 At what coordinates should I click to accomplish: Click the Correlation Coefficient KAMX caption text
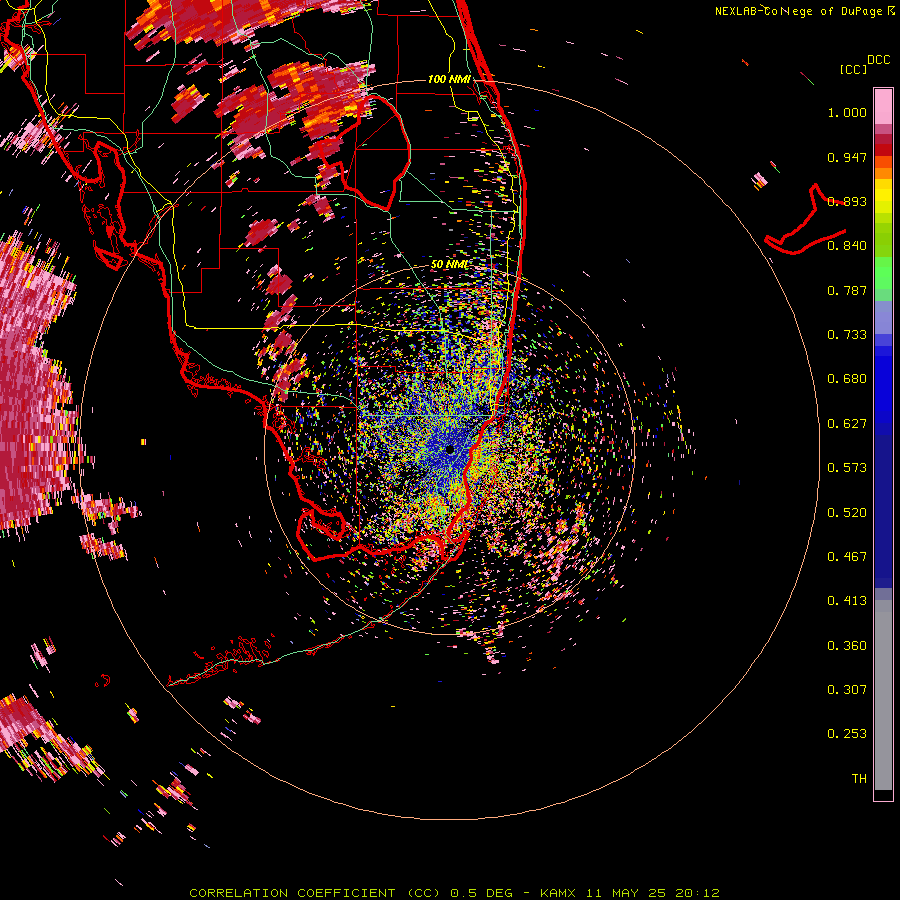click(454, 893)
